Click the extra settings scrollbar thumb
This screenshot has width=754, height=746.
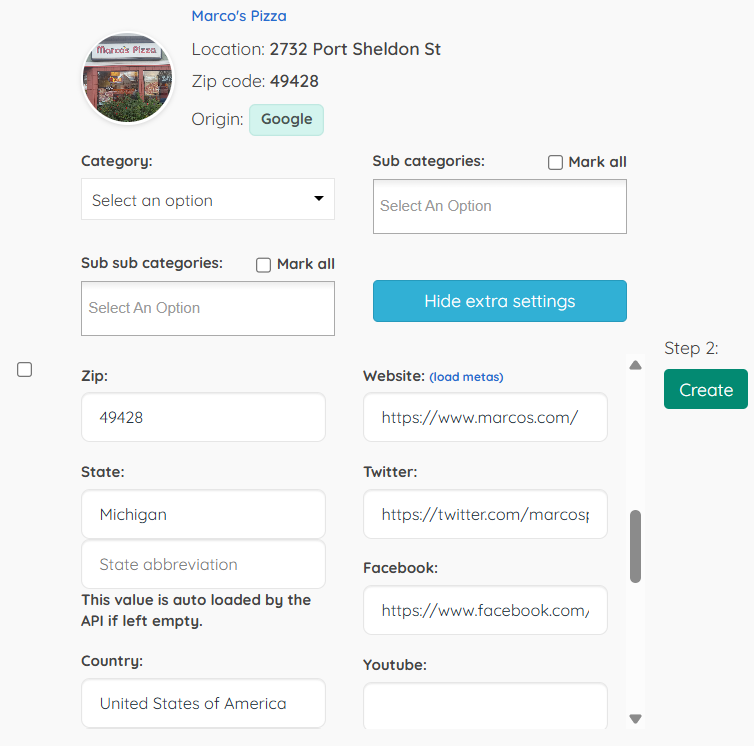pos(635,546)
